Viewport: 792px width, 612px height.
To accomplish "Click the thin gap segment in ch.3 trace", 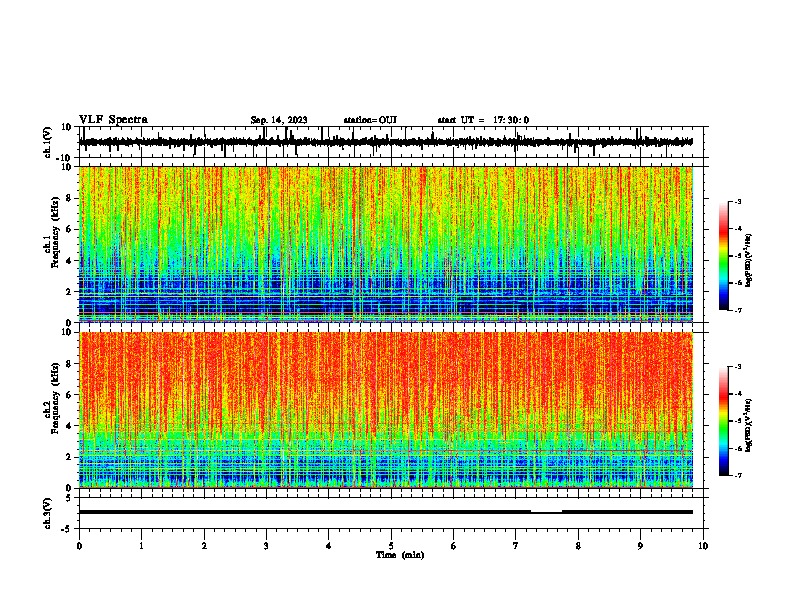I will [x=547, y=513].
